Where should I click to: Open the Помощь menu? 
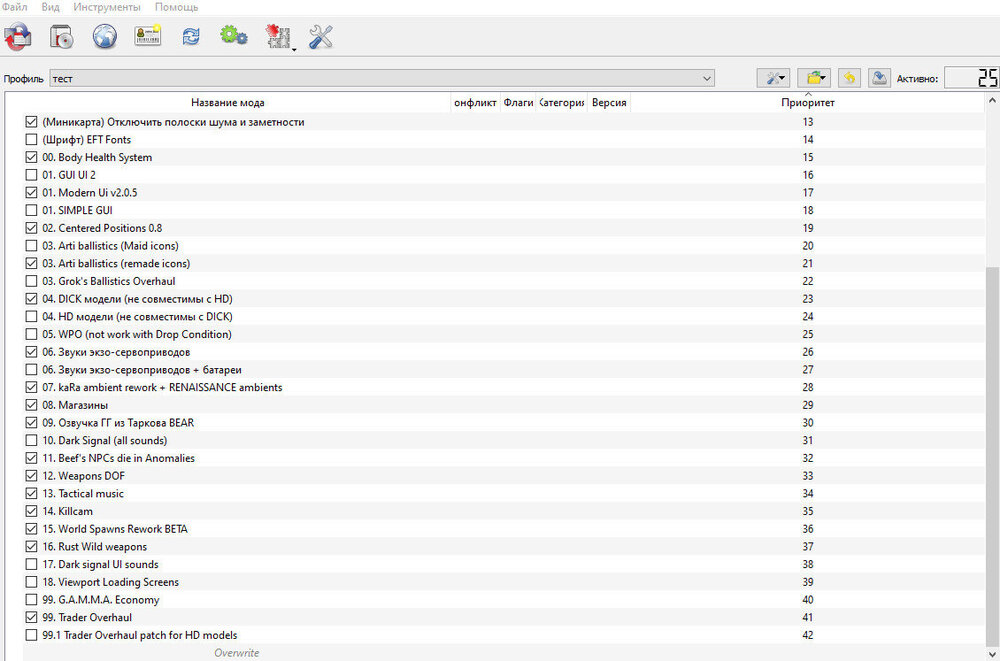coord(176,8)
